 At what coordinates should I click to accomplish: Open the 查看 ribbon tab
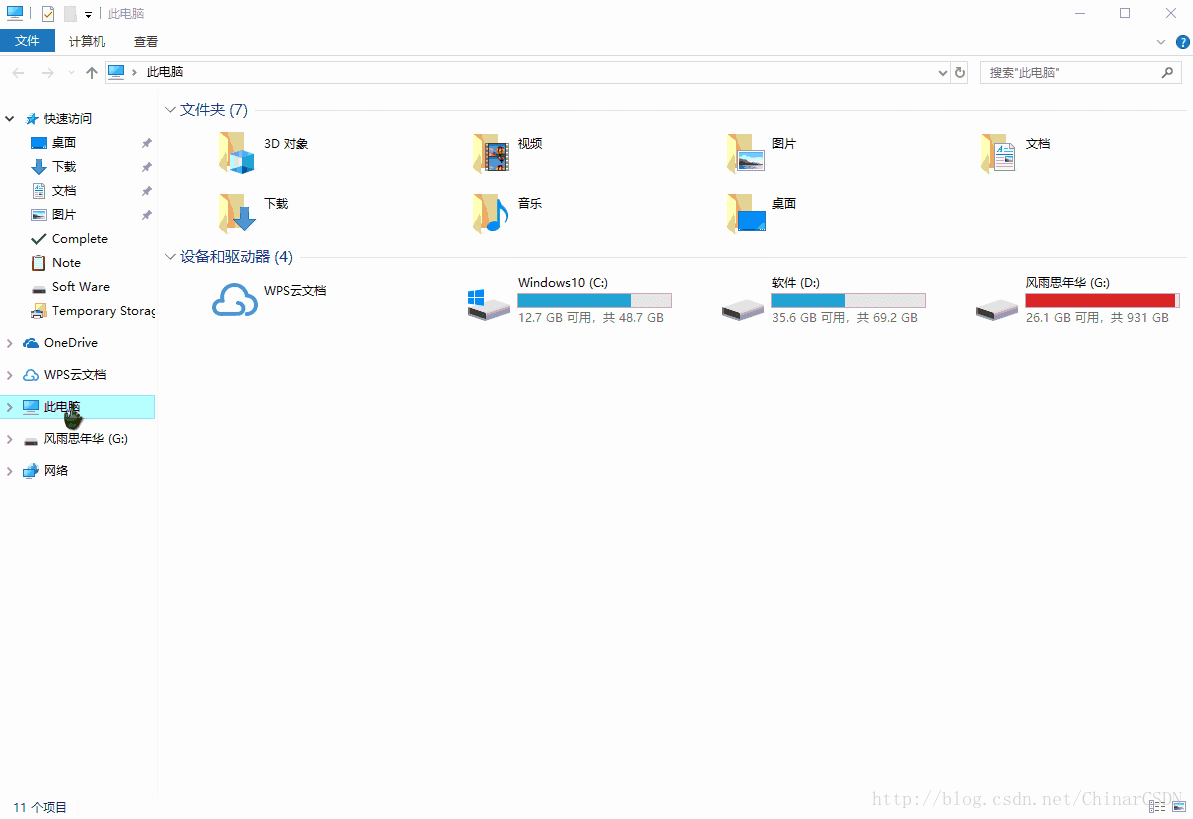[x=146, y=42]
